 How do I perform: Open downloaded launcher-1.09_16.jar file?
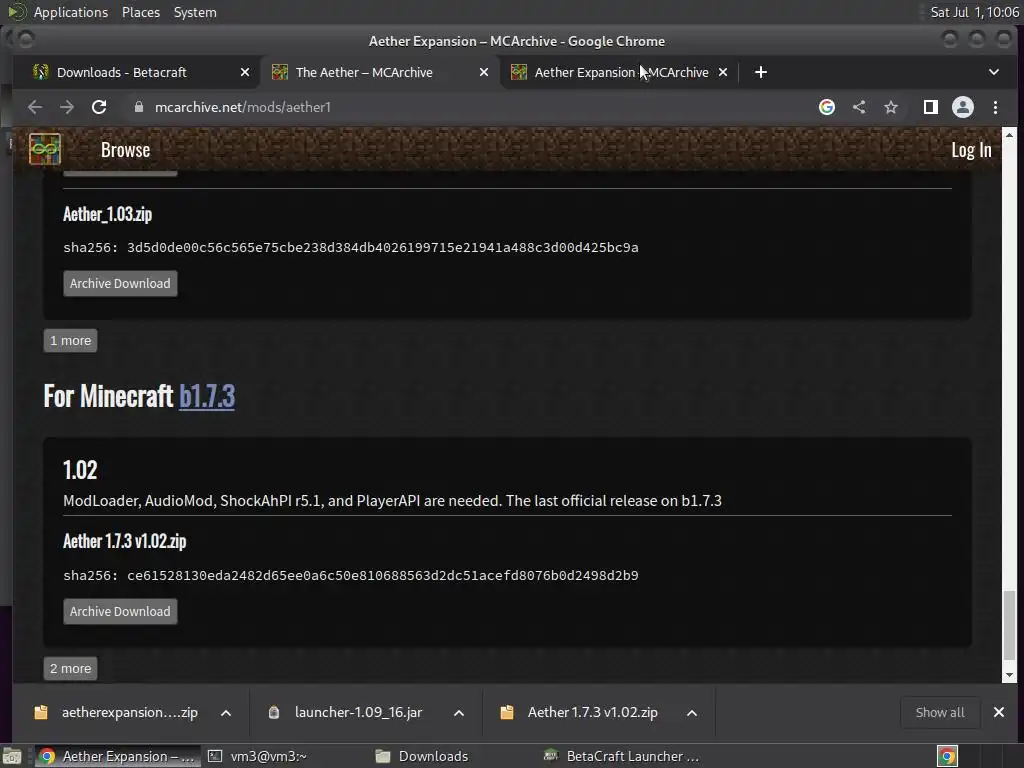pyautogui.click(x=347, y=712)
